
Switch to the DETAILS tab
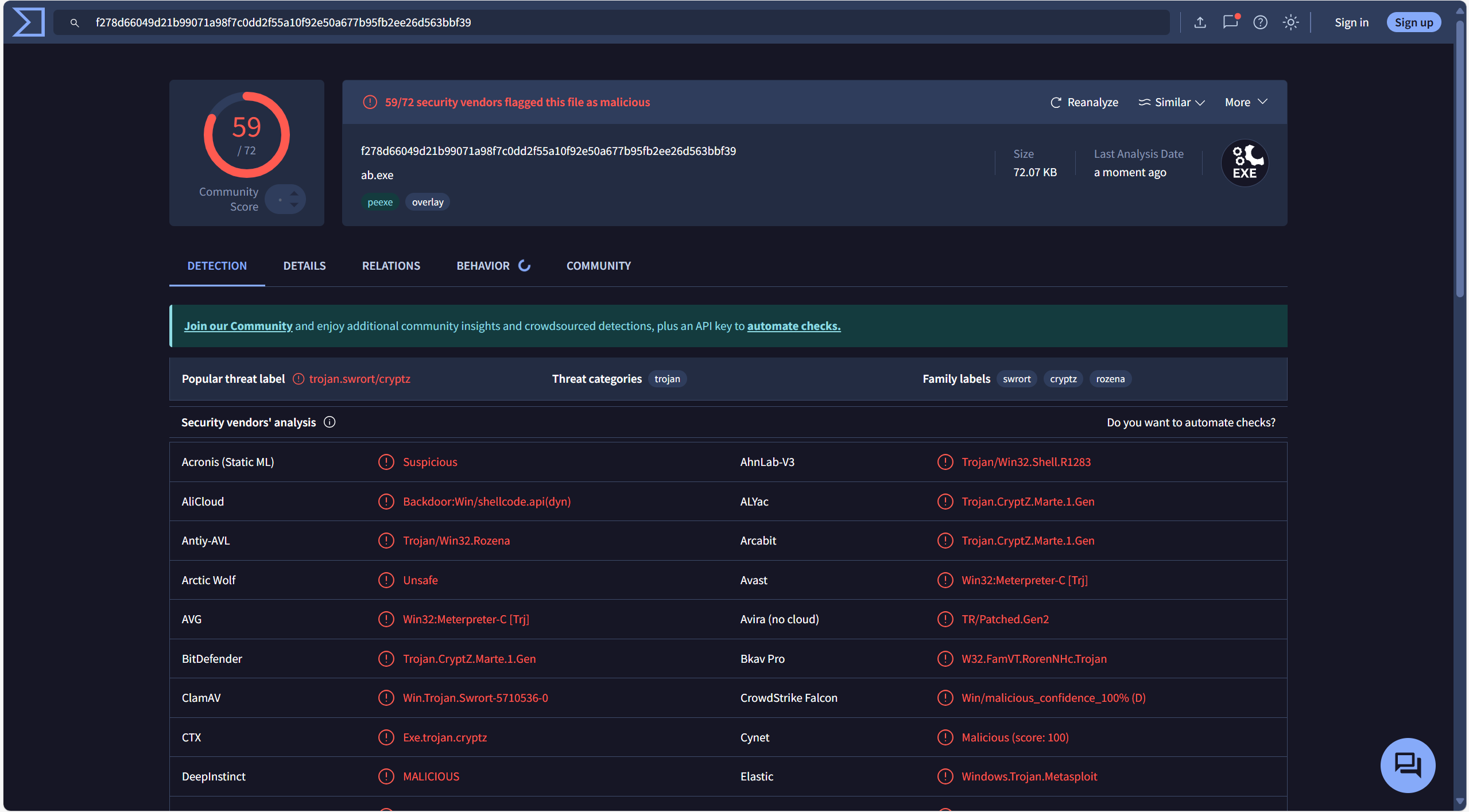pos(304,266)
